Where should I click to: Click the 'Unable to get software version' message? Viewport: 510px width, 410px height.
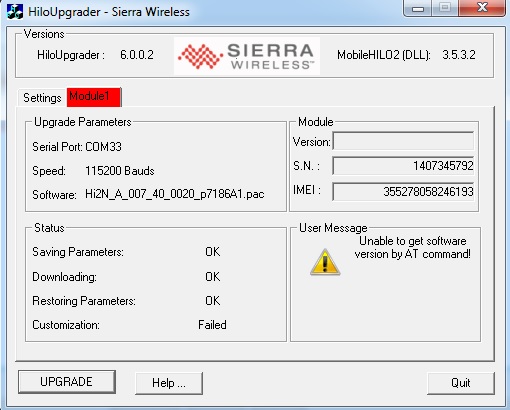coord(413,247)
